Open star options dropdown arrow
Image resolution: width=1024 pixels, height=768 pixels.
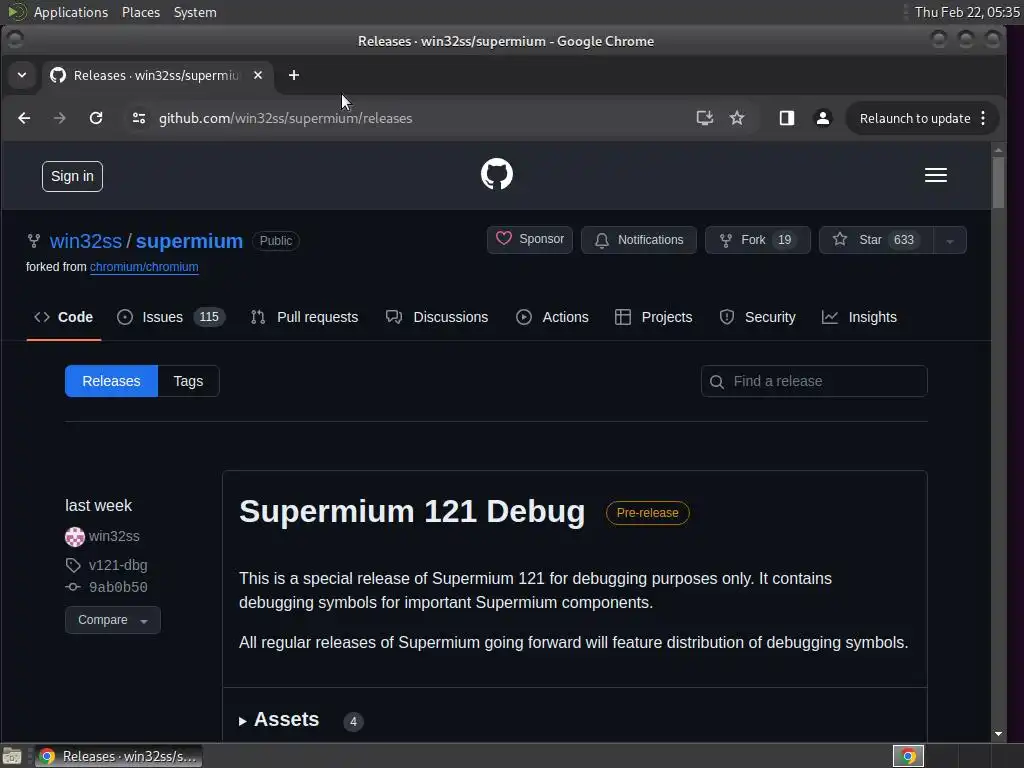[950, 240]
